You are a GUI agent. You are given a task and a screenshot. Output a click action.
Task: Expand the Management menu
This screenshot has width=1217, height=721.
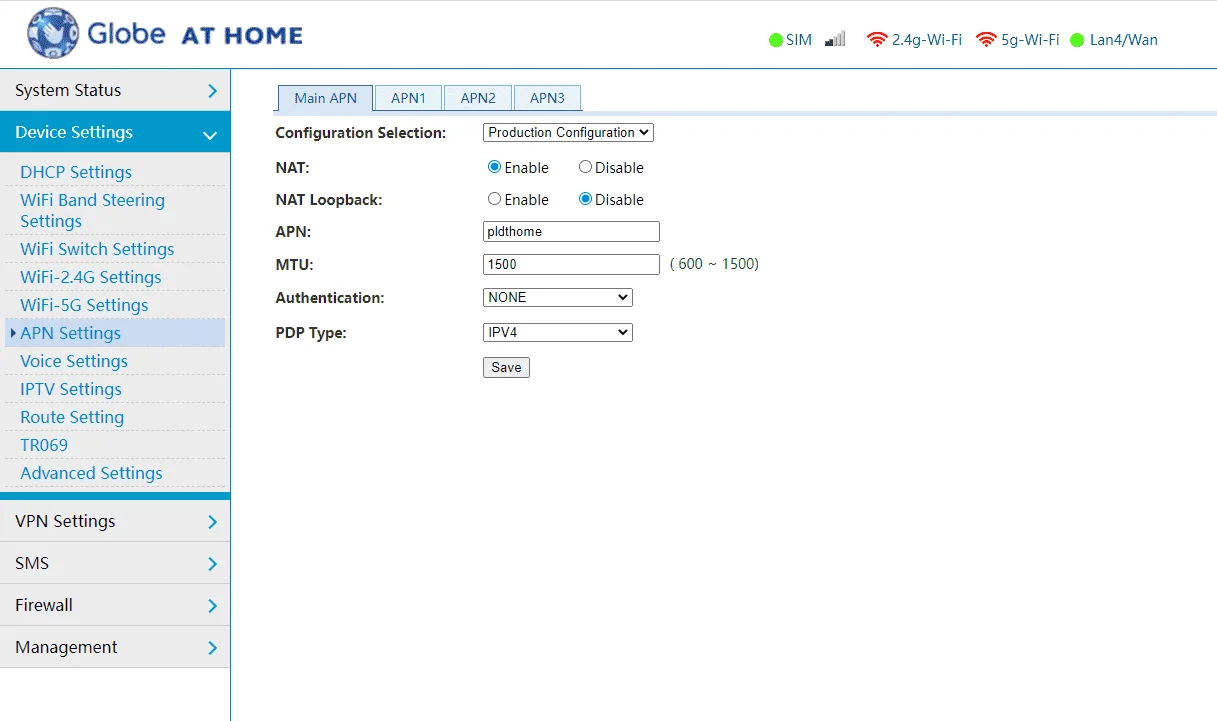click(115, 647)
